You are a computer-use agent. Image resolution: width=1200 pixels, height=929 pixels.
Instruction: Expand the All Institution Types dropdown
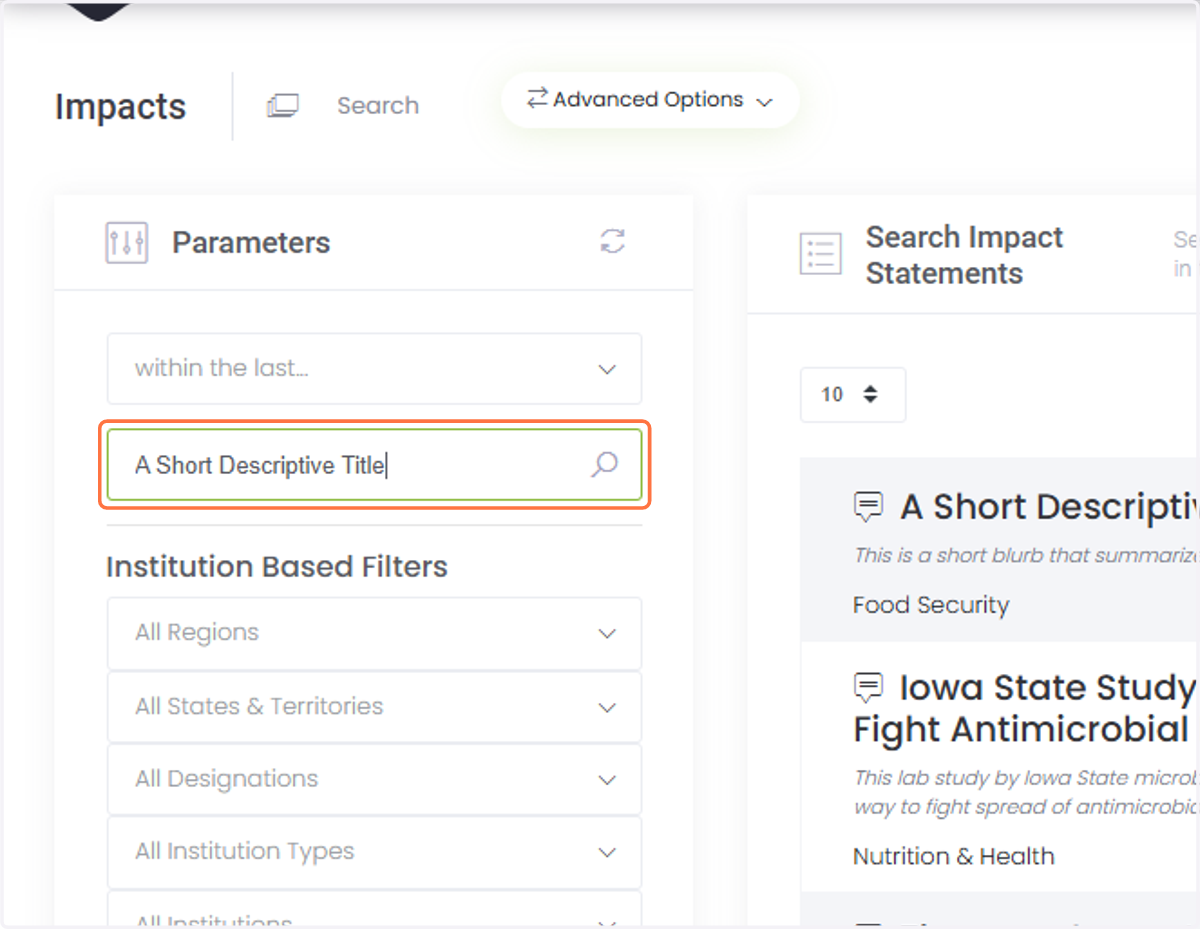[374, 852]
